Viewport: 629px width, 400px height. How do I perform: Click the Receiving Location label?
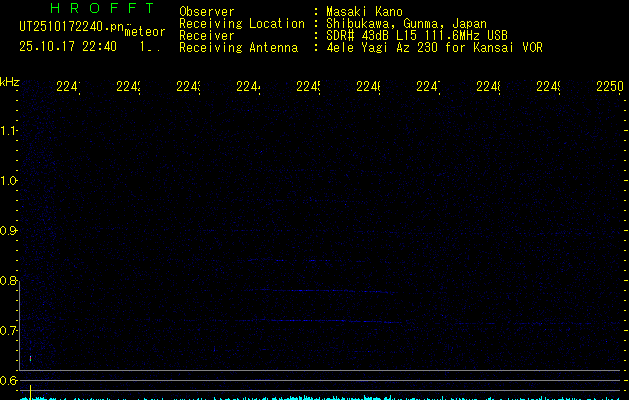(x=242, y=24)
